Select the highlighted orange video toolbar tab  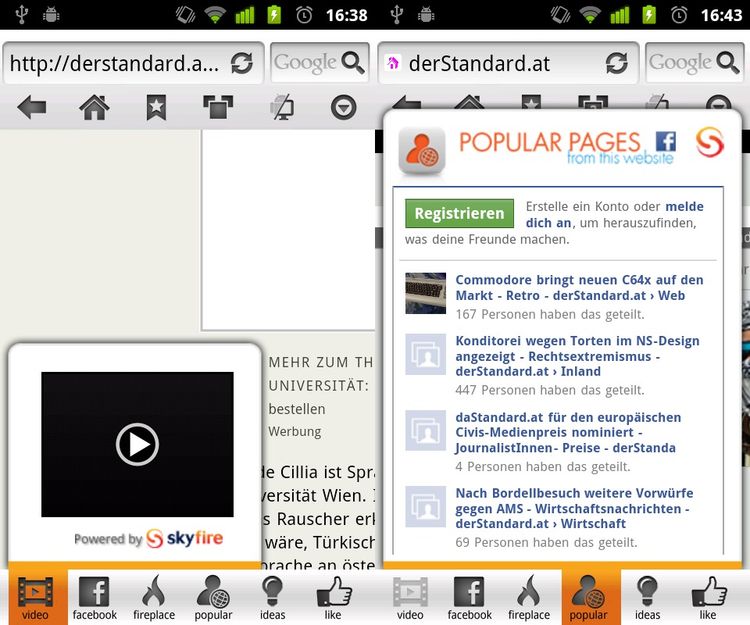(x=35, y=597)
